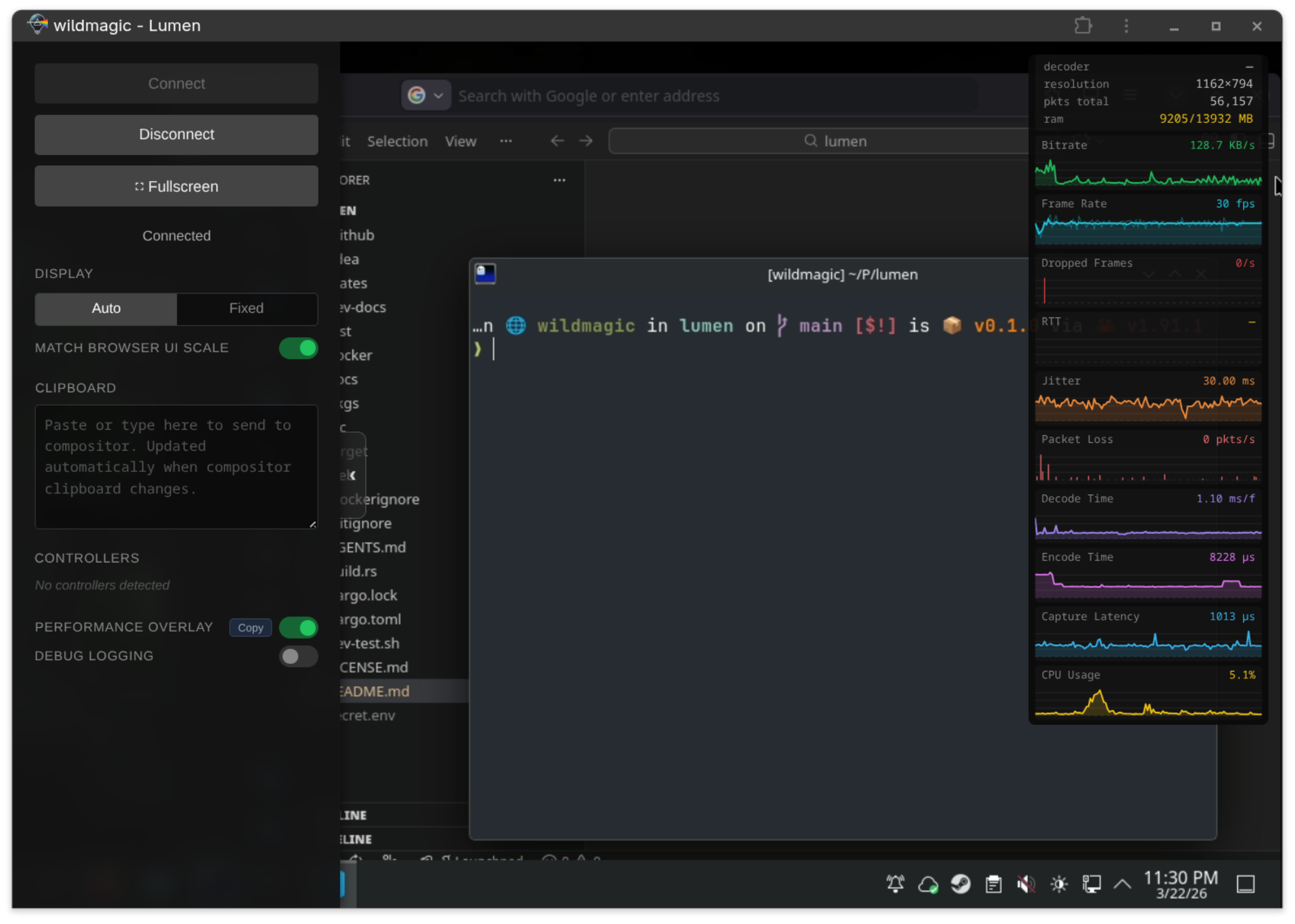Unmute the volume tray icon
The width and height of the screenshot is (1295, 924).
[1027, 884]
